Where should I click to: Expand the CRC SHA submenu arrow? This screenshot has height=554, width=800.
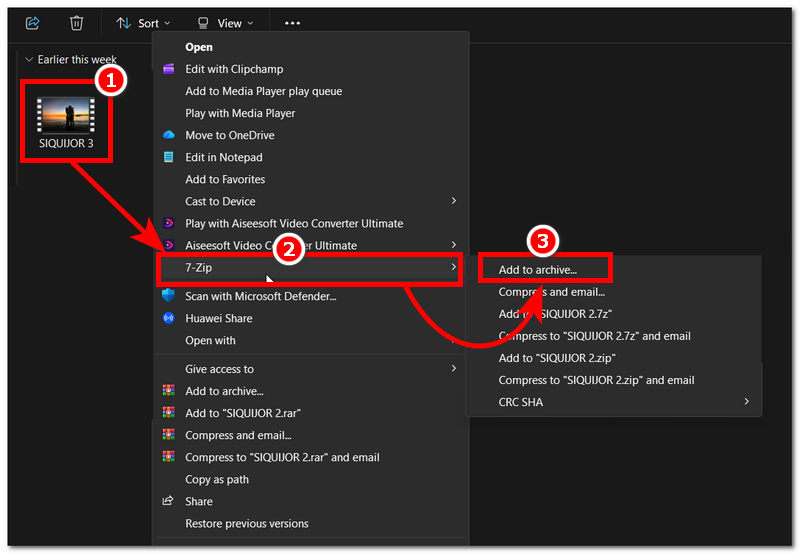pyautogui.click(x=746, y=402)
